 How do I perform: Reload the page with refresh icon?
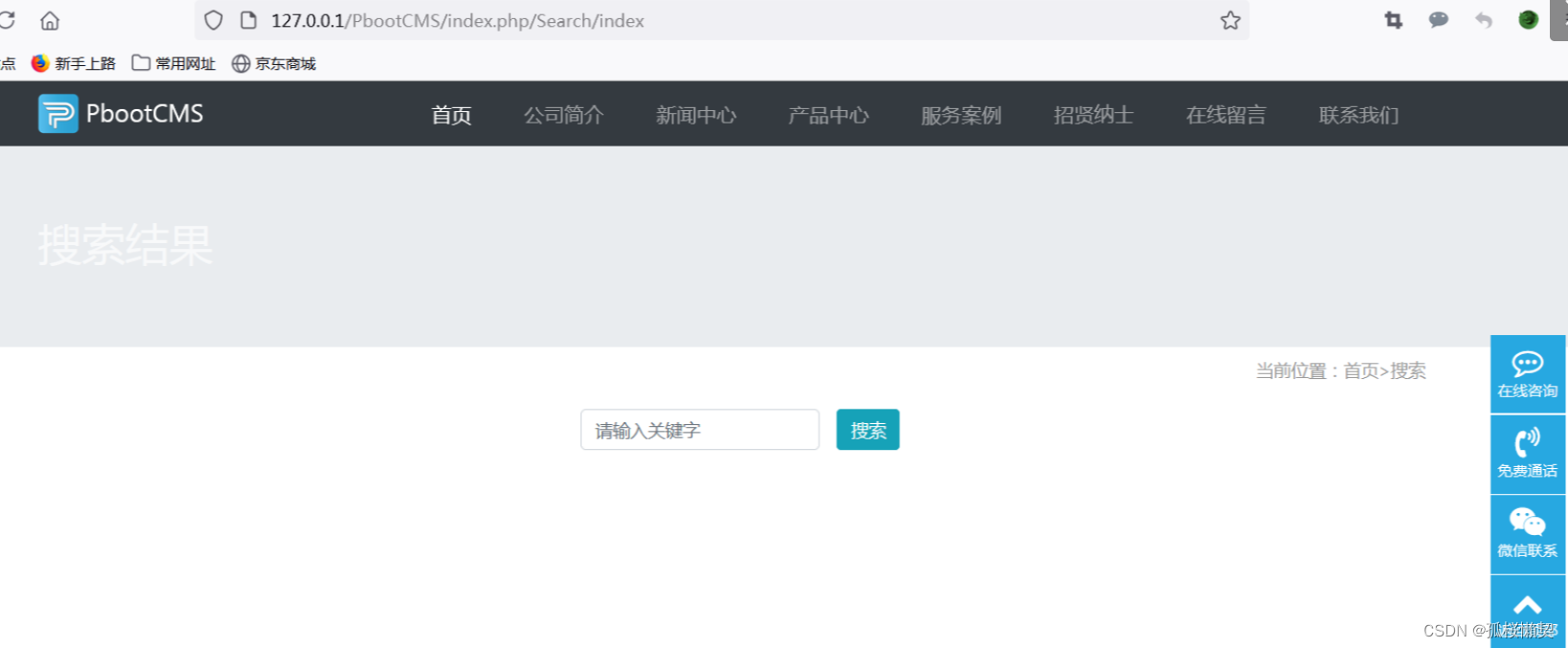tap(7, 20)
